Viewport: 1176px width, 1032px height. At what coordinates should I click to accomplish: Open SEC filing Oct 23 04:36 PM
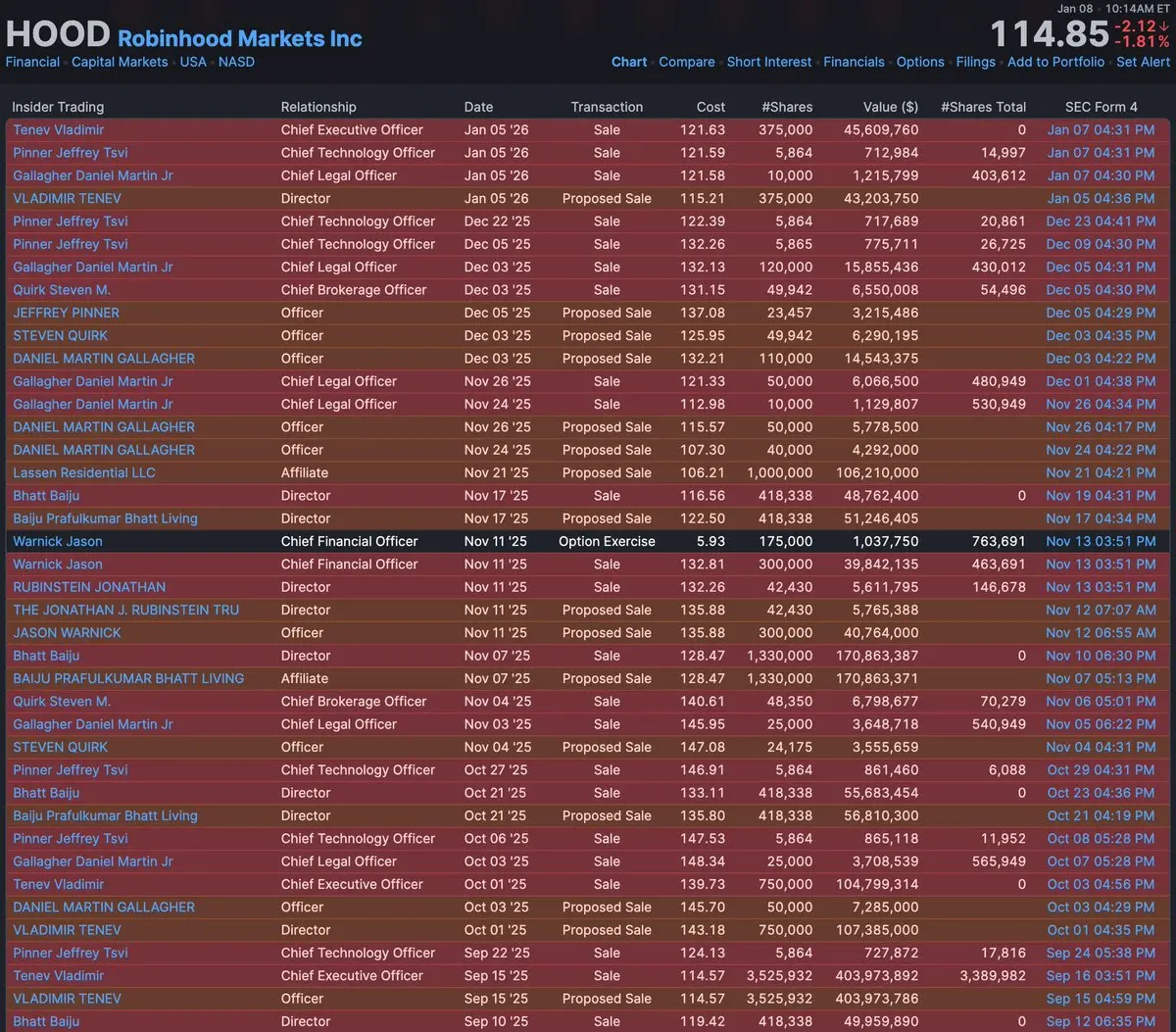click(1101, 793)
